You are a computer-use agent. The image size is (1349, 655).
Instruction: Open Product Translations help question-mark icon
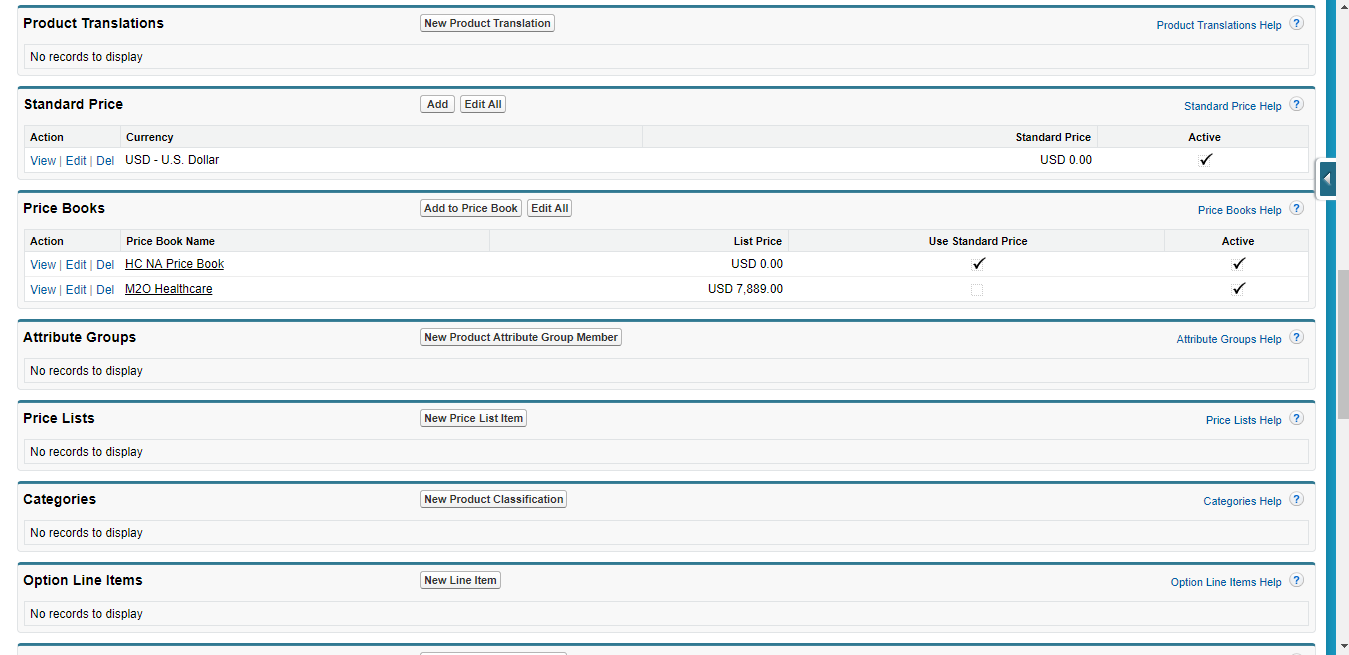tap(1296, 23)
